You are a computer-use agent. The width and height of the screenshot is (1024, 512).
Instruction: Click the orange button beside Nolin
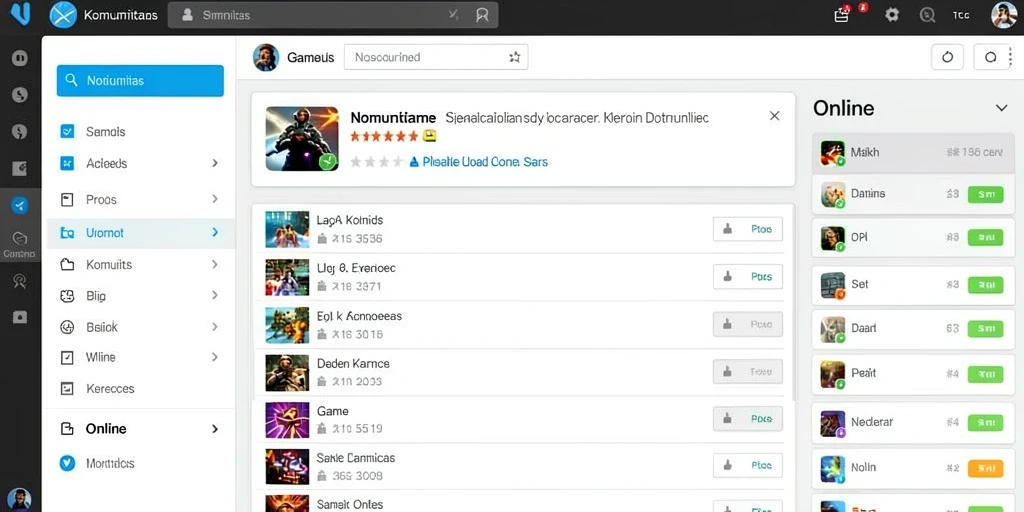(x=985, y=468)
